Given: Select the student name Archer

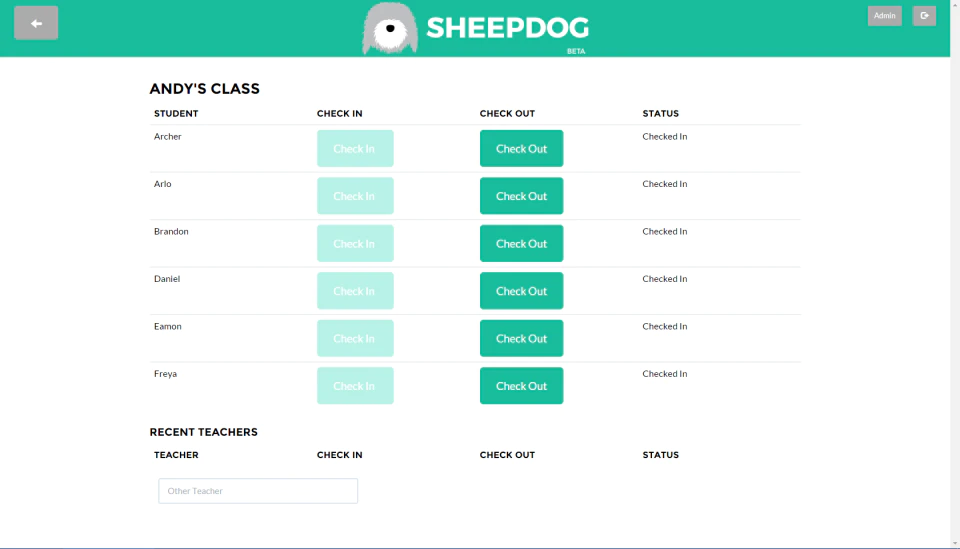Looking at the screenshot, I should click(x=167, y=136).
